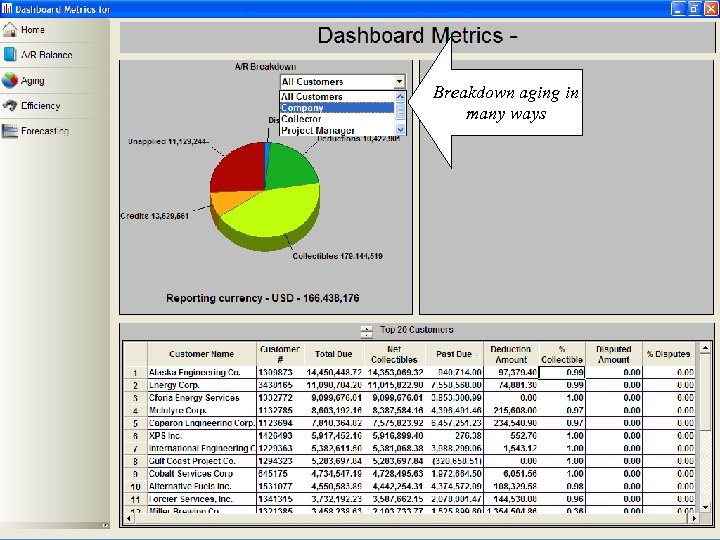Click the red Unapplied pie slice
The height and width of the screenshot is (540, 720).
tap(241, 168)
